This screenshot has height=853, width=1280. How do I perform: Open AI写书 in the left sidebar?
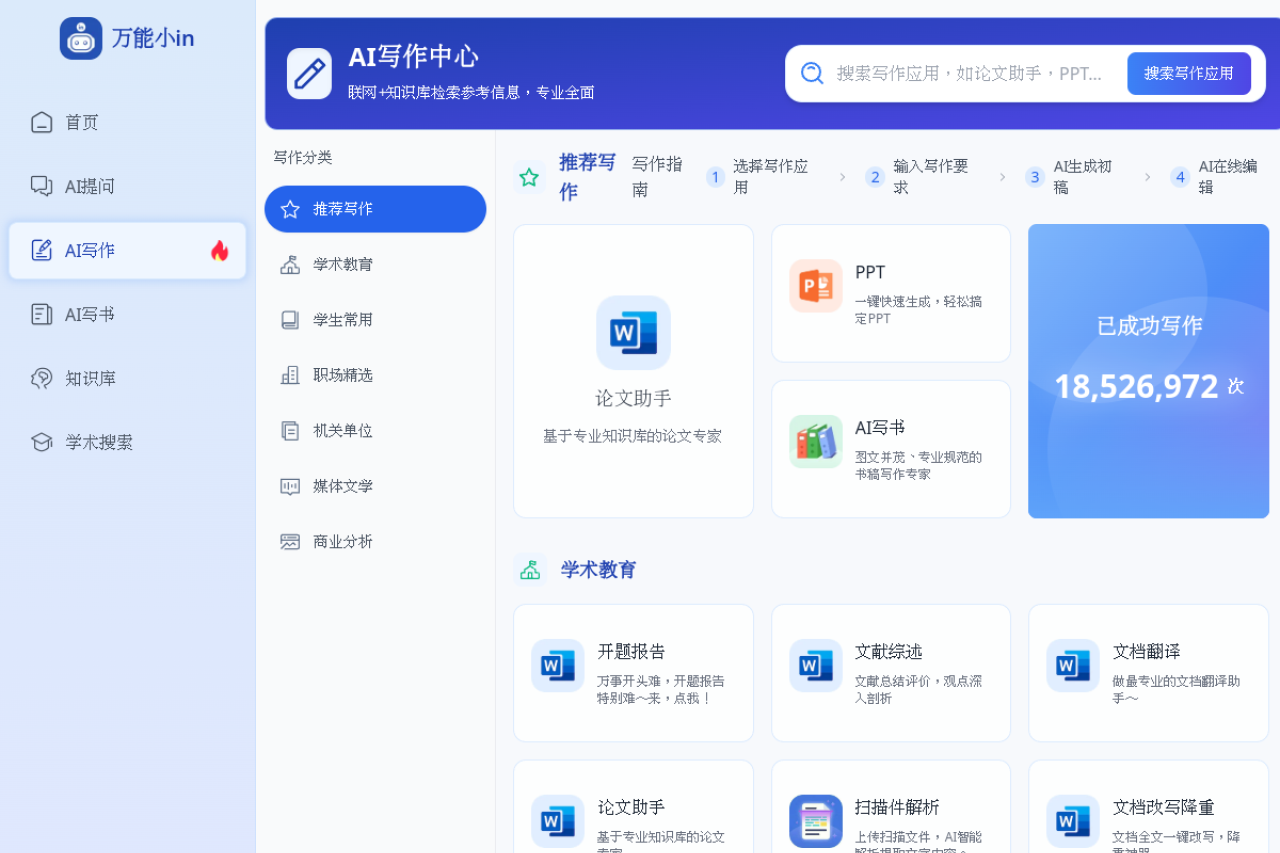[127, 314]
